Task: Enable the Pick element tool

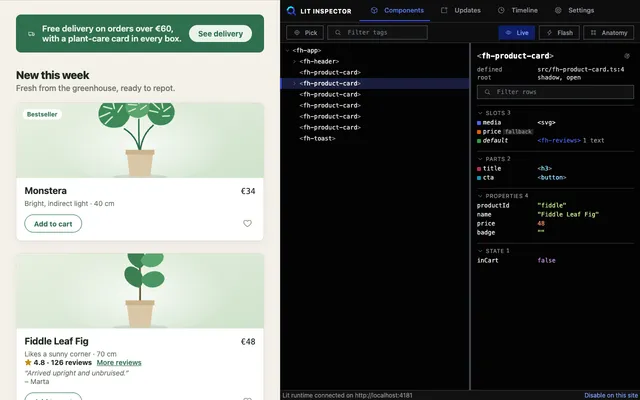Action: click(x=305, y=33)
